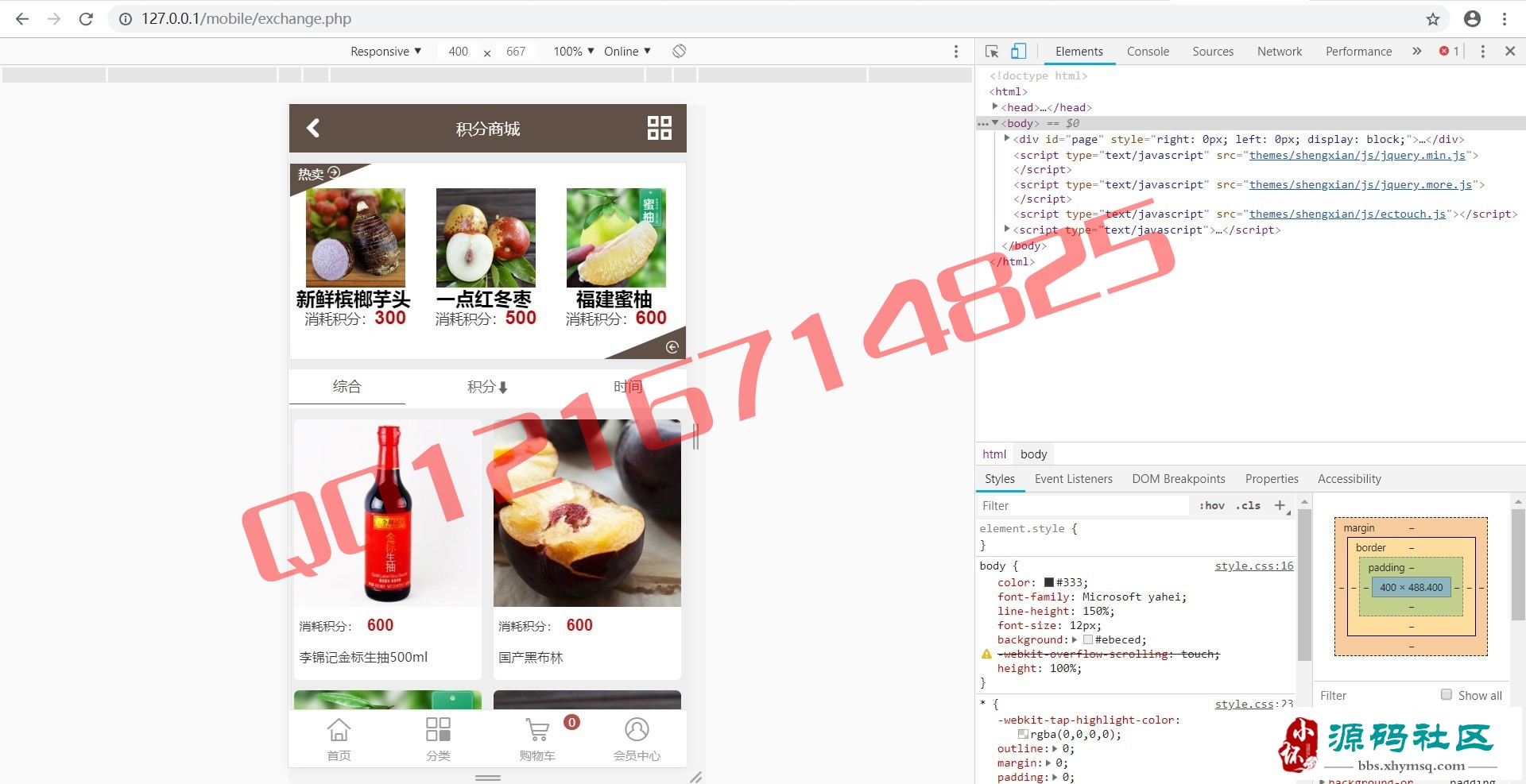Click the browser forward arrow

54,19
